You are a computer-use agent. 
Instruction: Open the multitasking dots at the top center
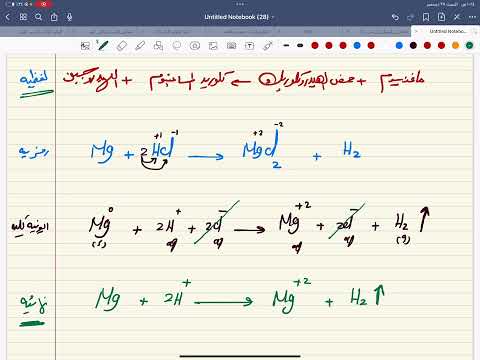tap(241, 4)
